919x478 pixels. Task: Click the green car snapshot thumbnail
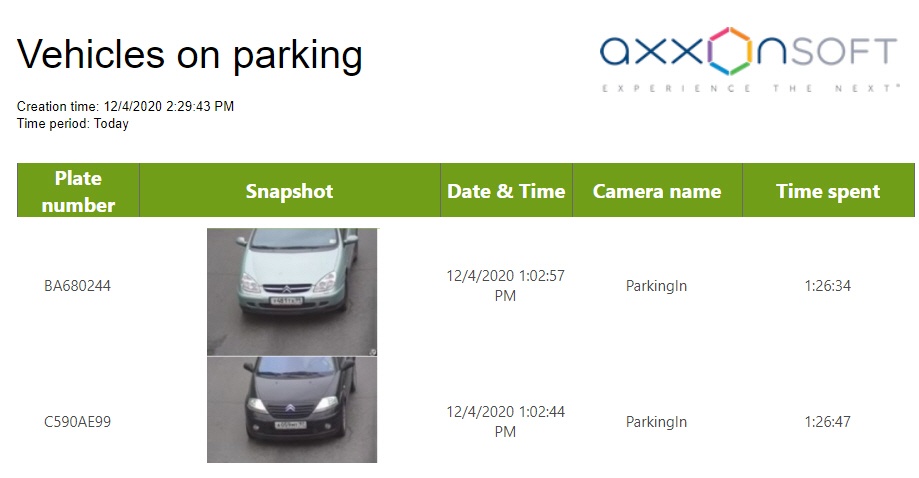[292, 291]
